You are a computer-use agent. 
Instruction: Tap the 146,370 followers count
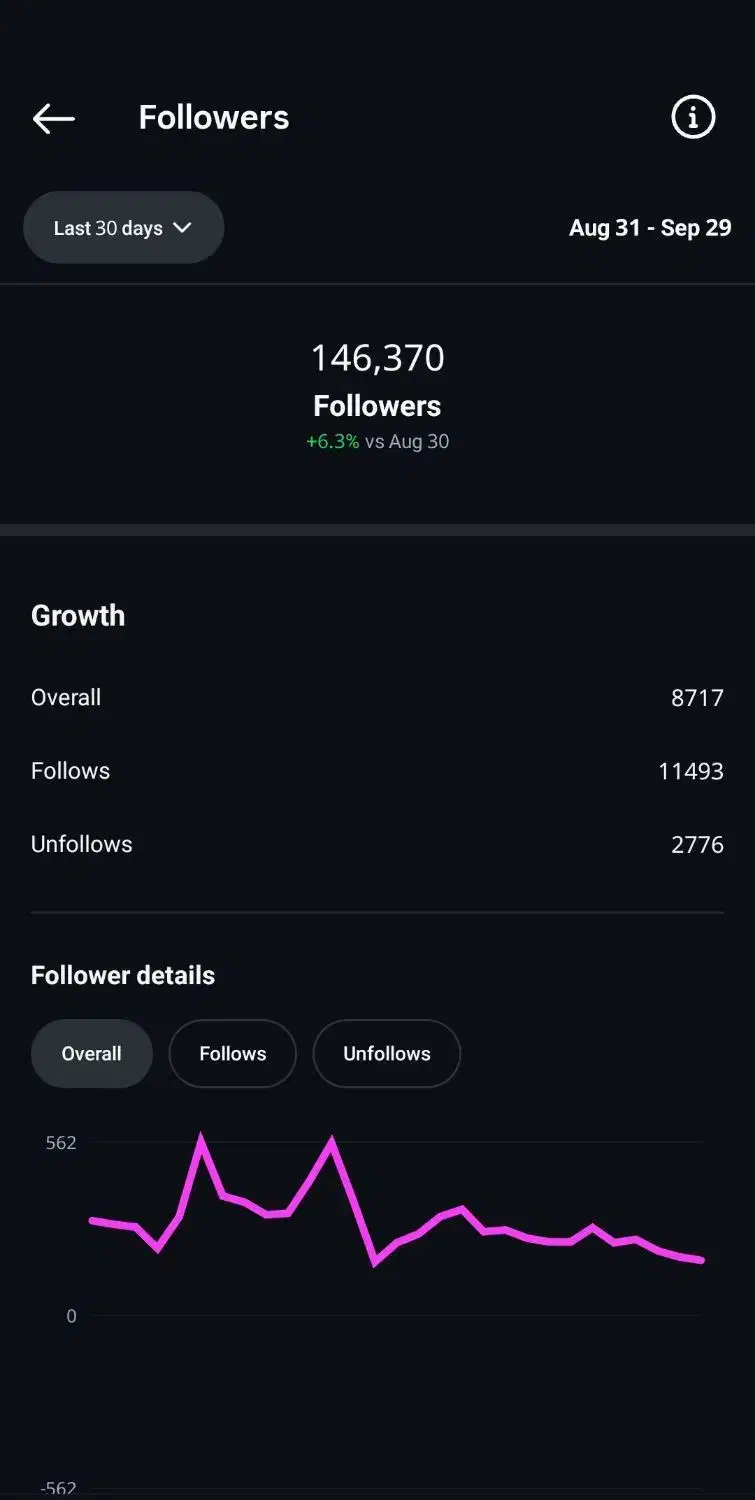[x=377, y=358]
